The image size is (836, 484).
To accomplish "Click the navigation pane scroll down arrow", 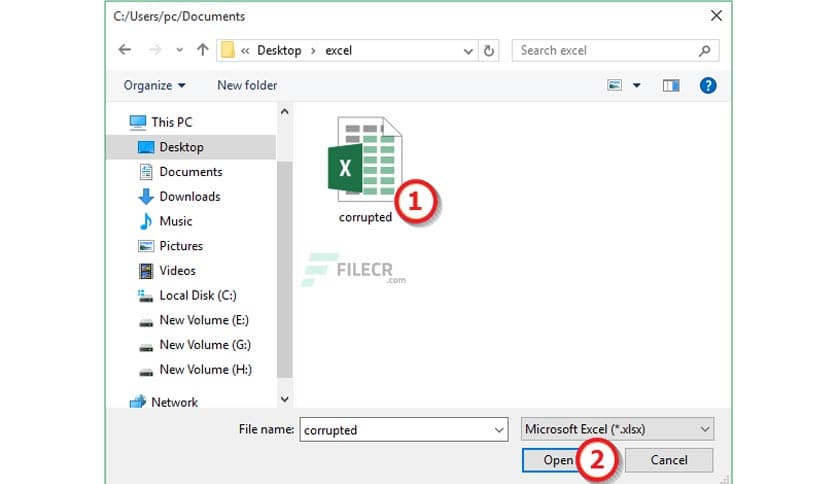I will [x=285, y=399].
